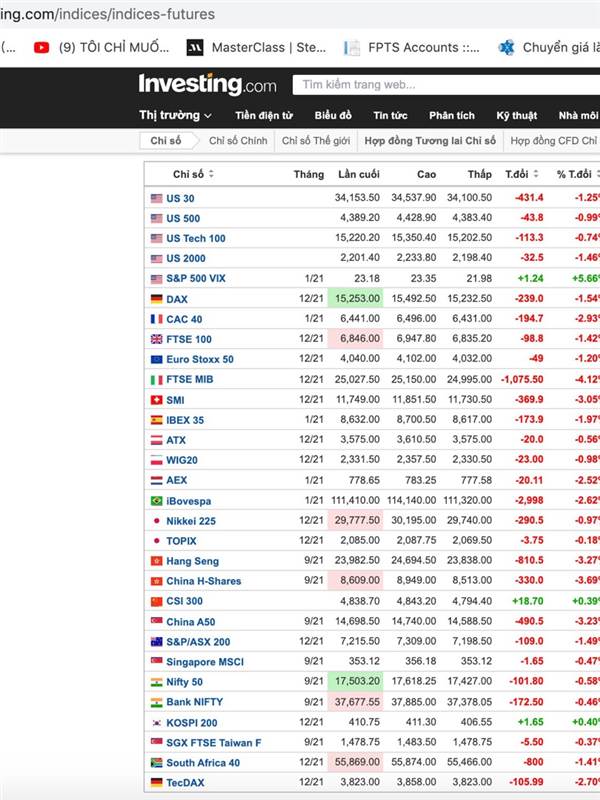Click the German flag beside DAX

pos(157,299)
